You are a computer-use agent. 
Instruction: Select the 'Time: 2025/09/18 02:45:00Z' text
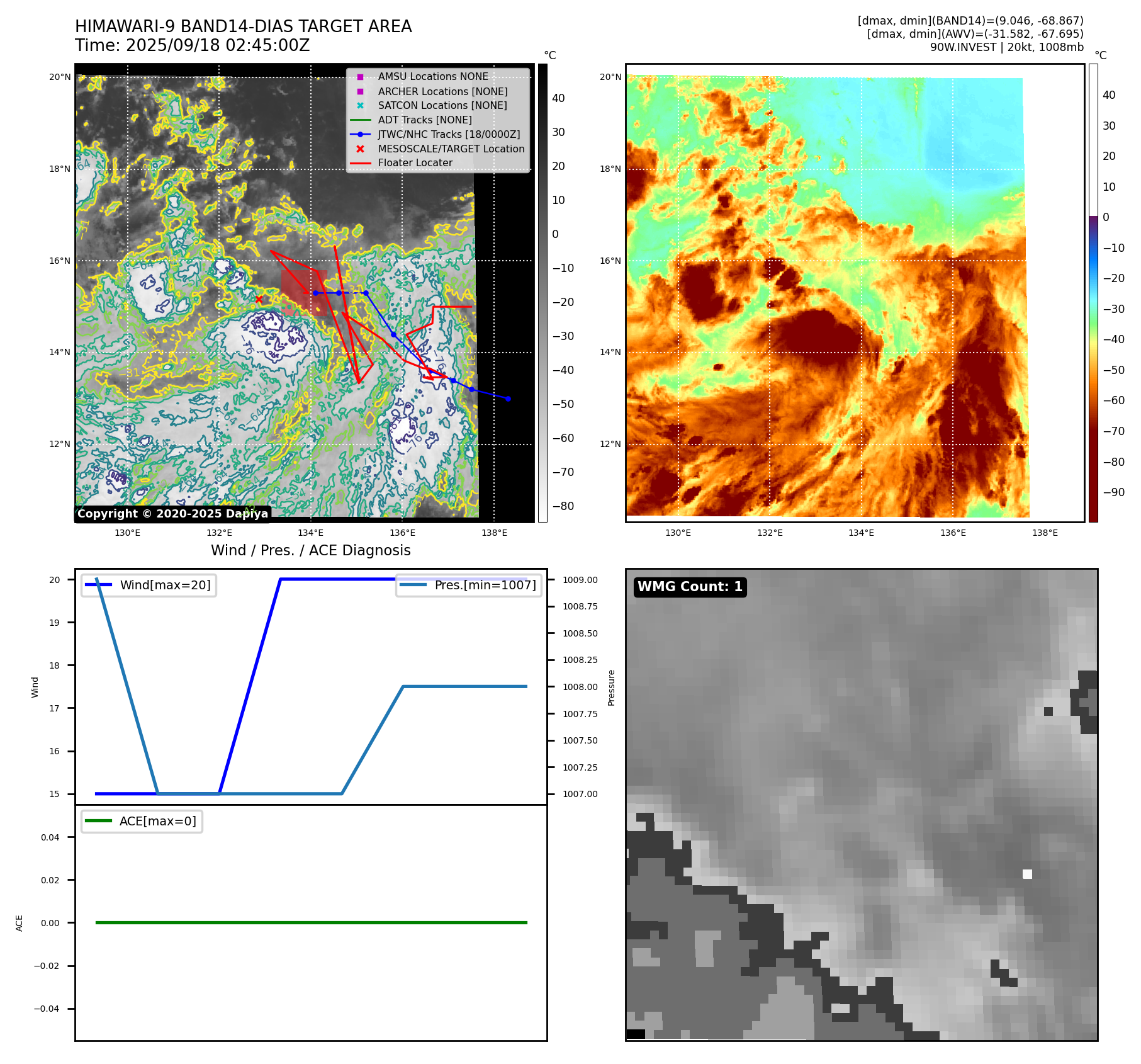pos(193,45)
